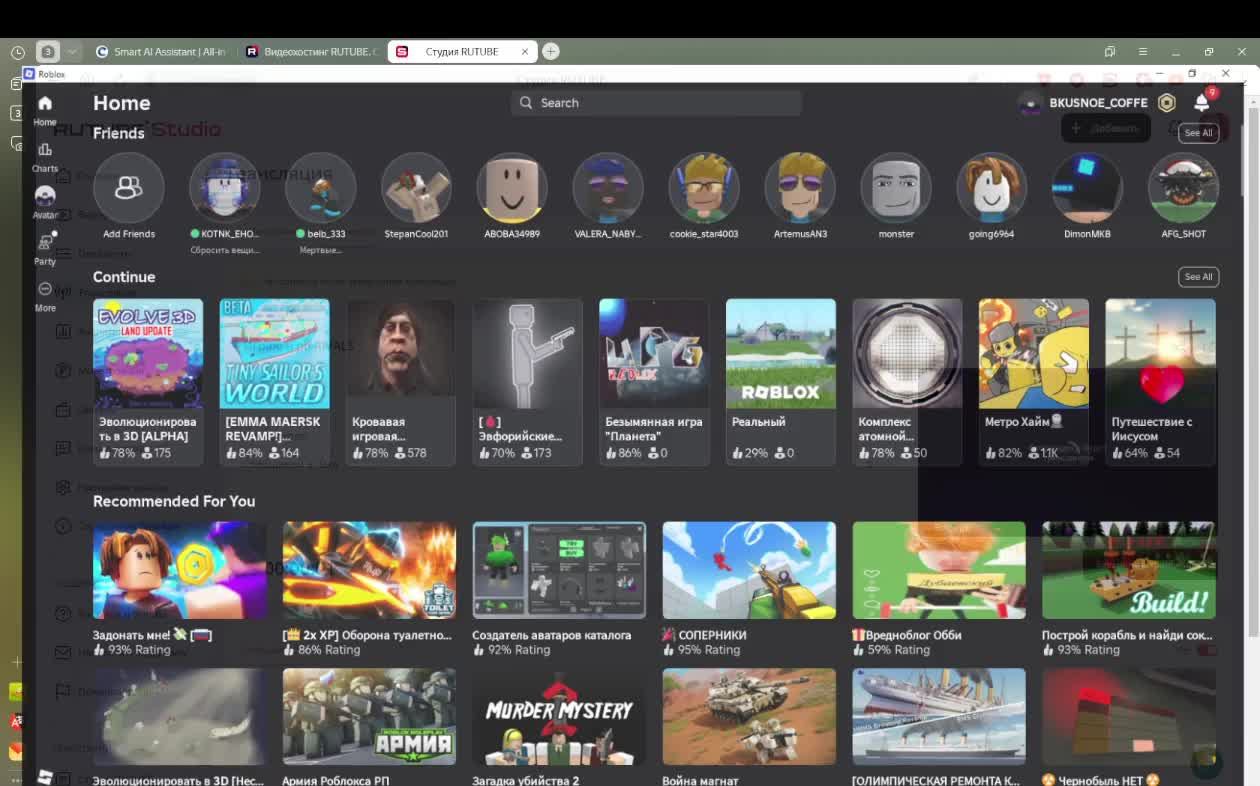
Task: Open friend belb_333 avatar
Action: coord(321,188)
